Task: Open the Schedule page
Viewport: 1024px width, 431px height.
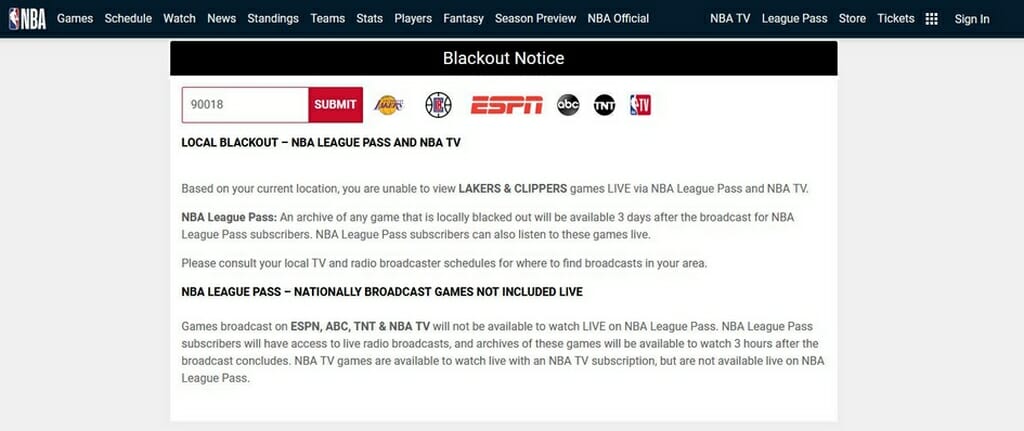Action: (128, 19)
